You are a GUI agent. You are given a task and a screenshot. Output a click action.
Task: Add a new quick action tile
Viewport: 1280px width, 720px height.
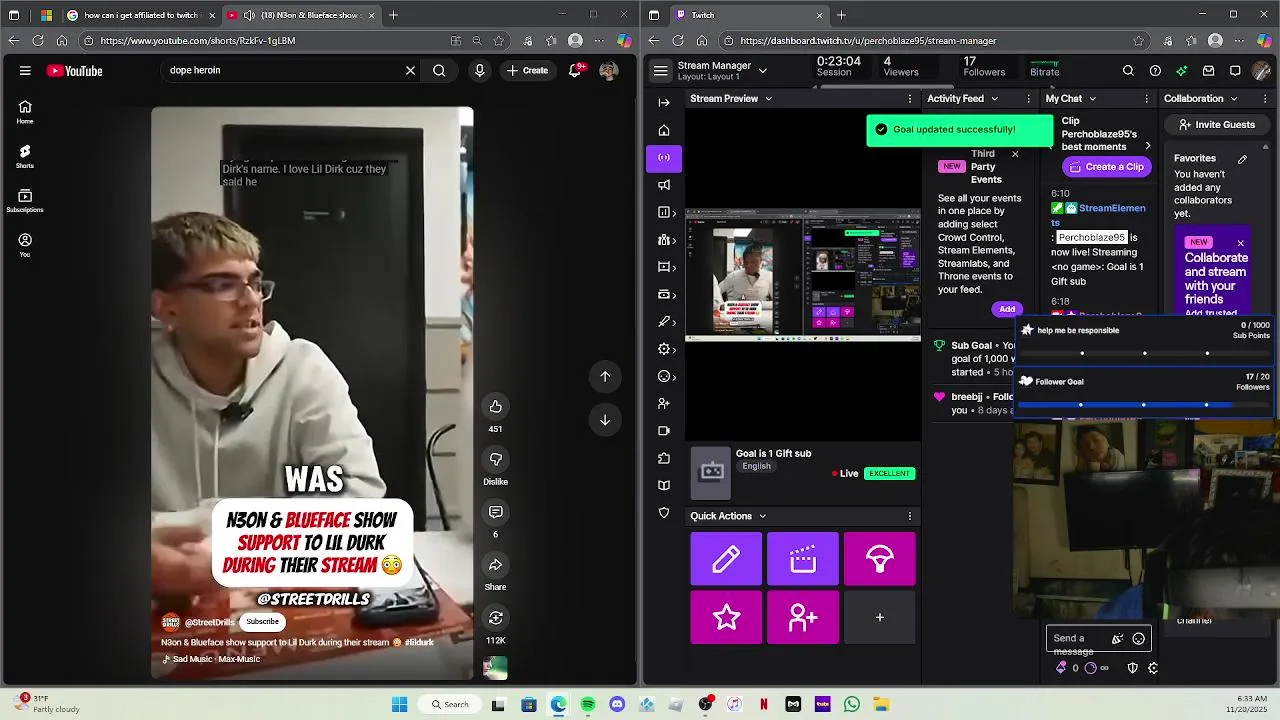880,617
